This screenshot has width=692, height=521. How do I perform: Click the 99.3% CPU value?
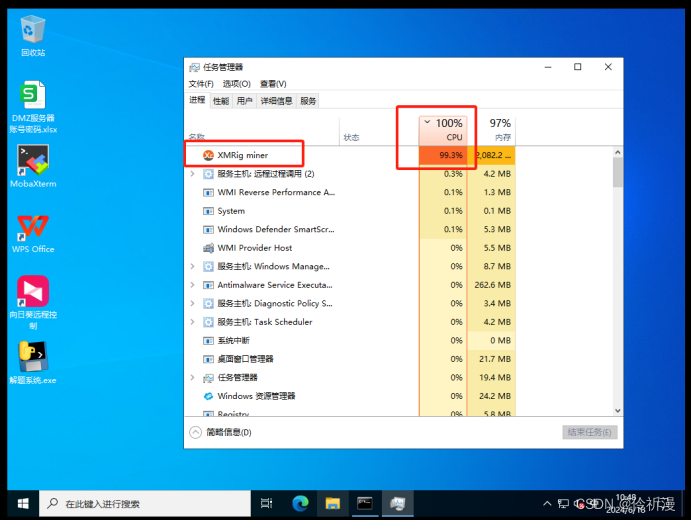[x=451, y=155]
